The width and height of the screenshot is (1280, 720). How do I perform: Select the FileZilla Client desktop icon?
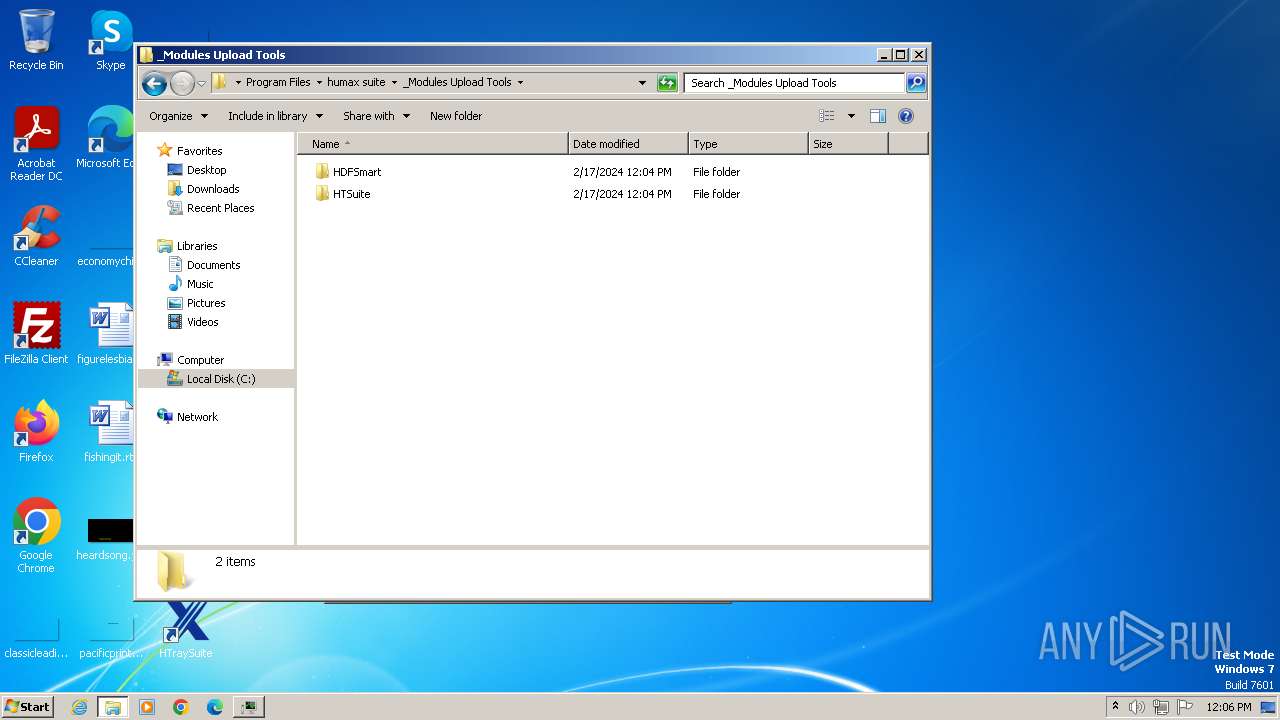pyautogui.click(x=36, y=334)
